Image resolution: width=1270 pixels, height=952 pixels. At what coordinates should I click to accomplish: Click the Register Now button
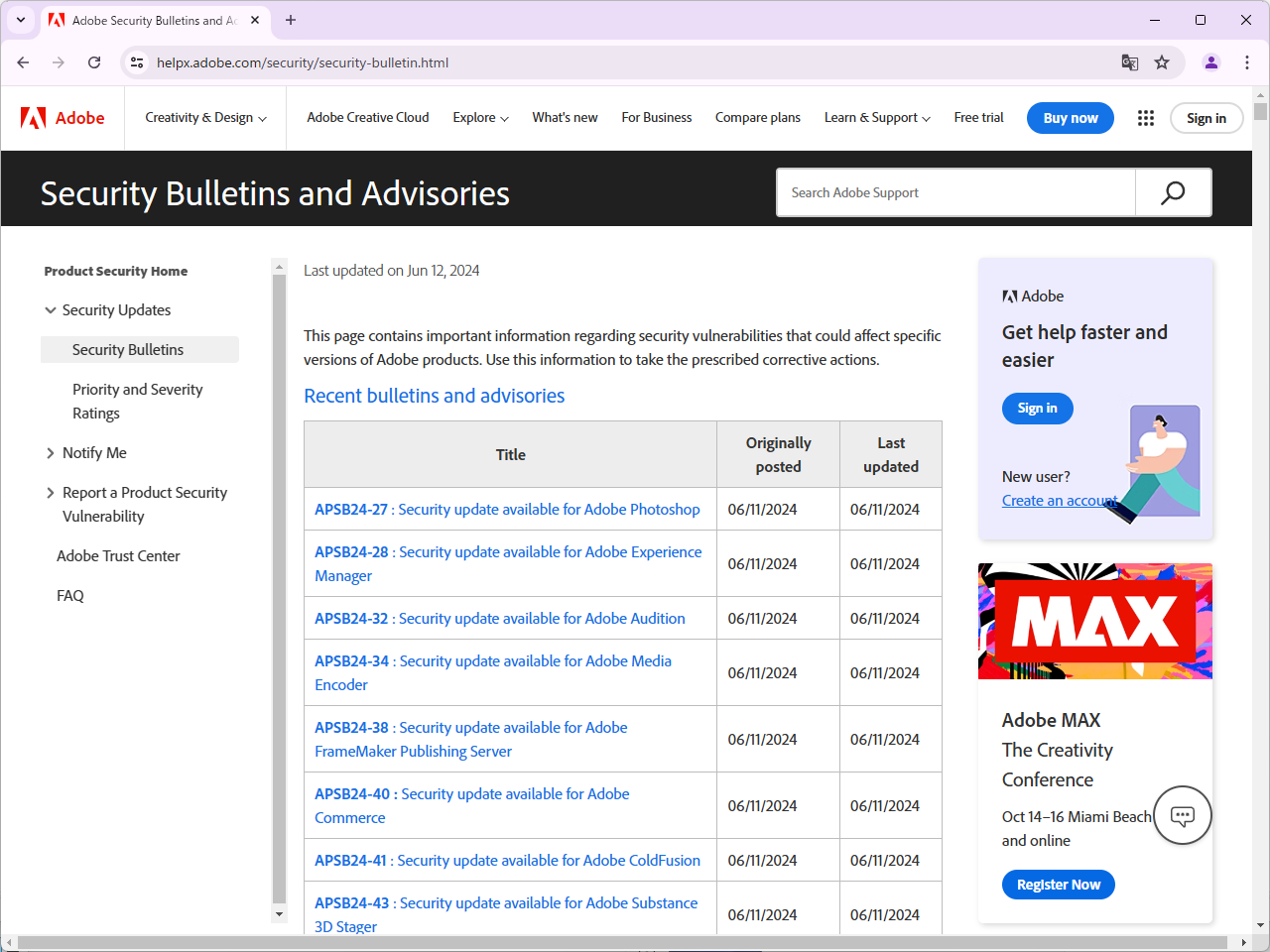point(1059,885)
